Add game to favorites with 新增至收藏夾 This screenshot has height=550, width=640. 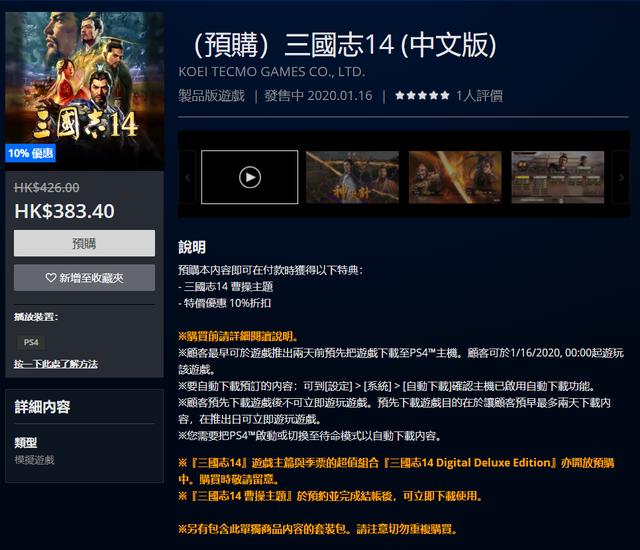click(84, 278)
